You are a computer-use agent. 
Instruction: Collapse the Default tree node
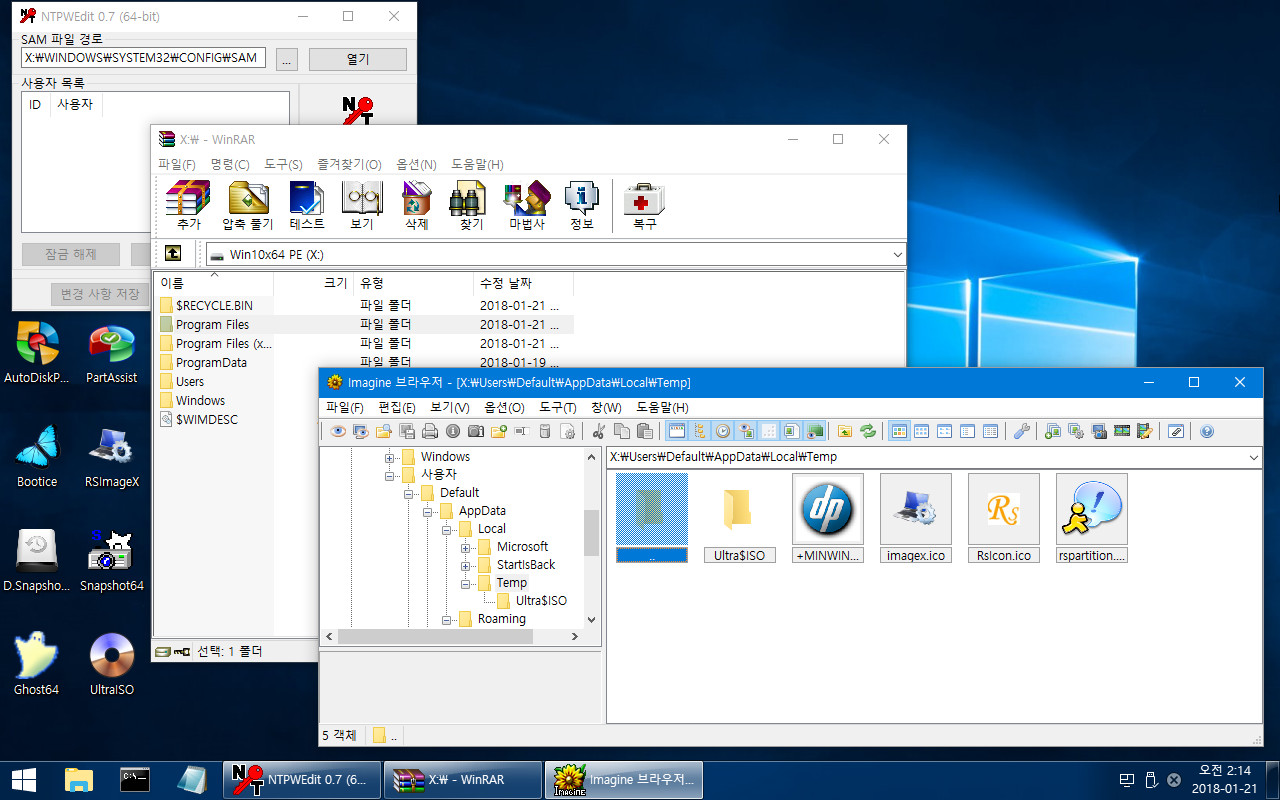pyautogui.click(x=409, y=493)
